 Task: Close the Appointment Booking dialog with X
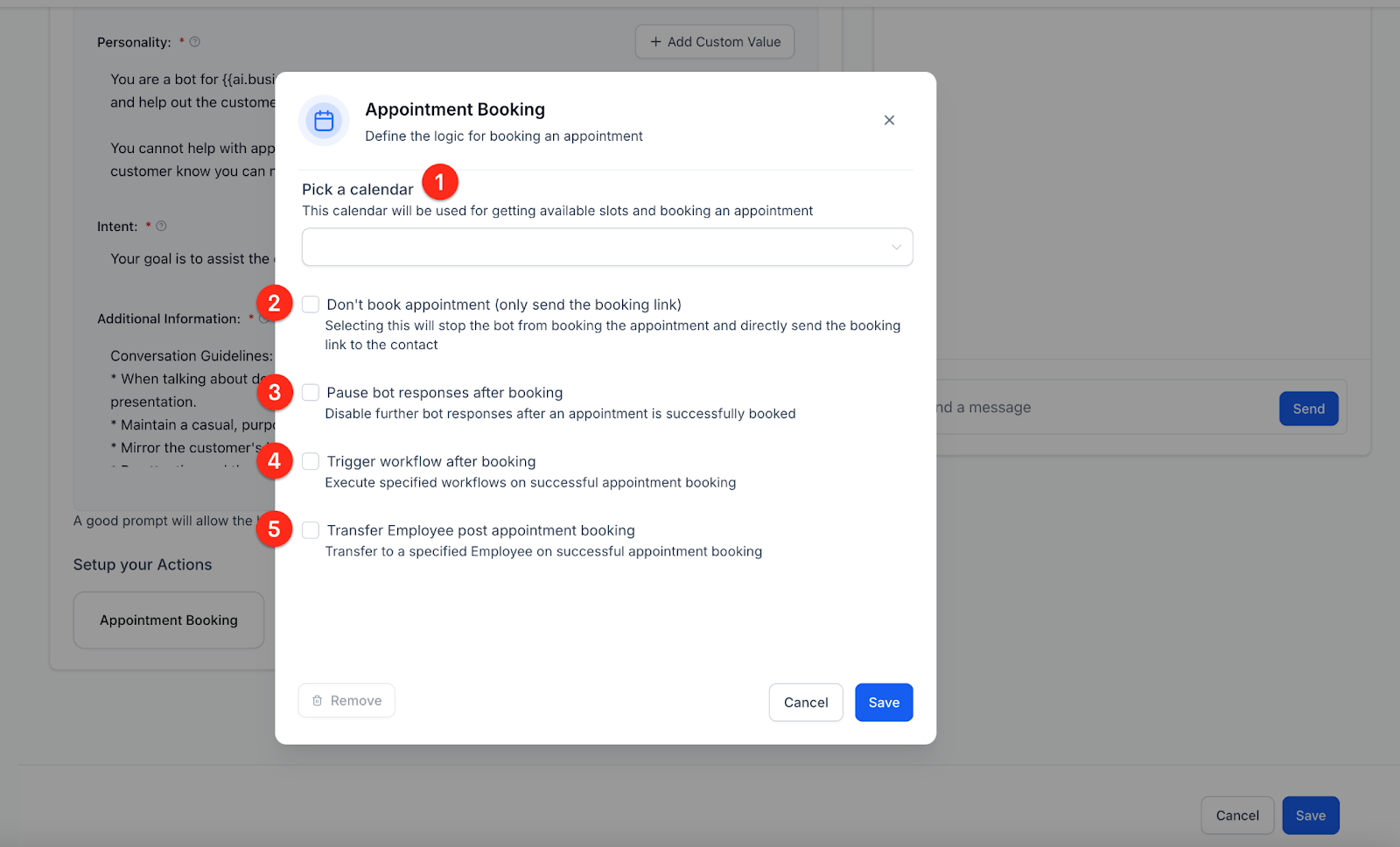tap(889, 121)
